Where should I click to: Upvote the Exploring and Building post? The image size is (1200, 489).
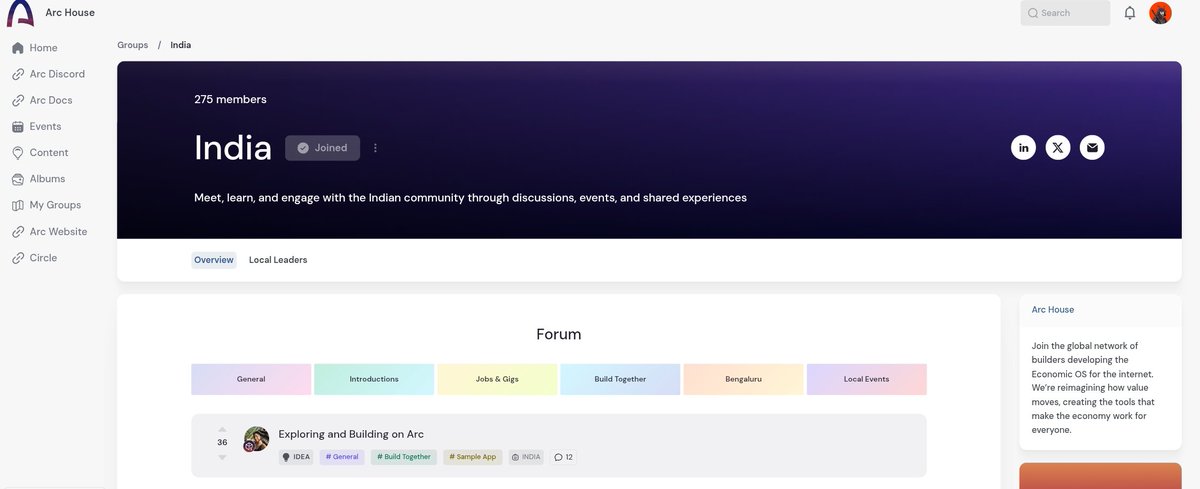pyautogui.click(x=222, y=429)
